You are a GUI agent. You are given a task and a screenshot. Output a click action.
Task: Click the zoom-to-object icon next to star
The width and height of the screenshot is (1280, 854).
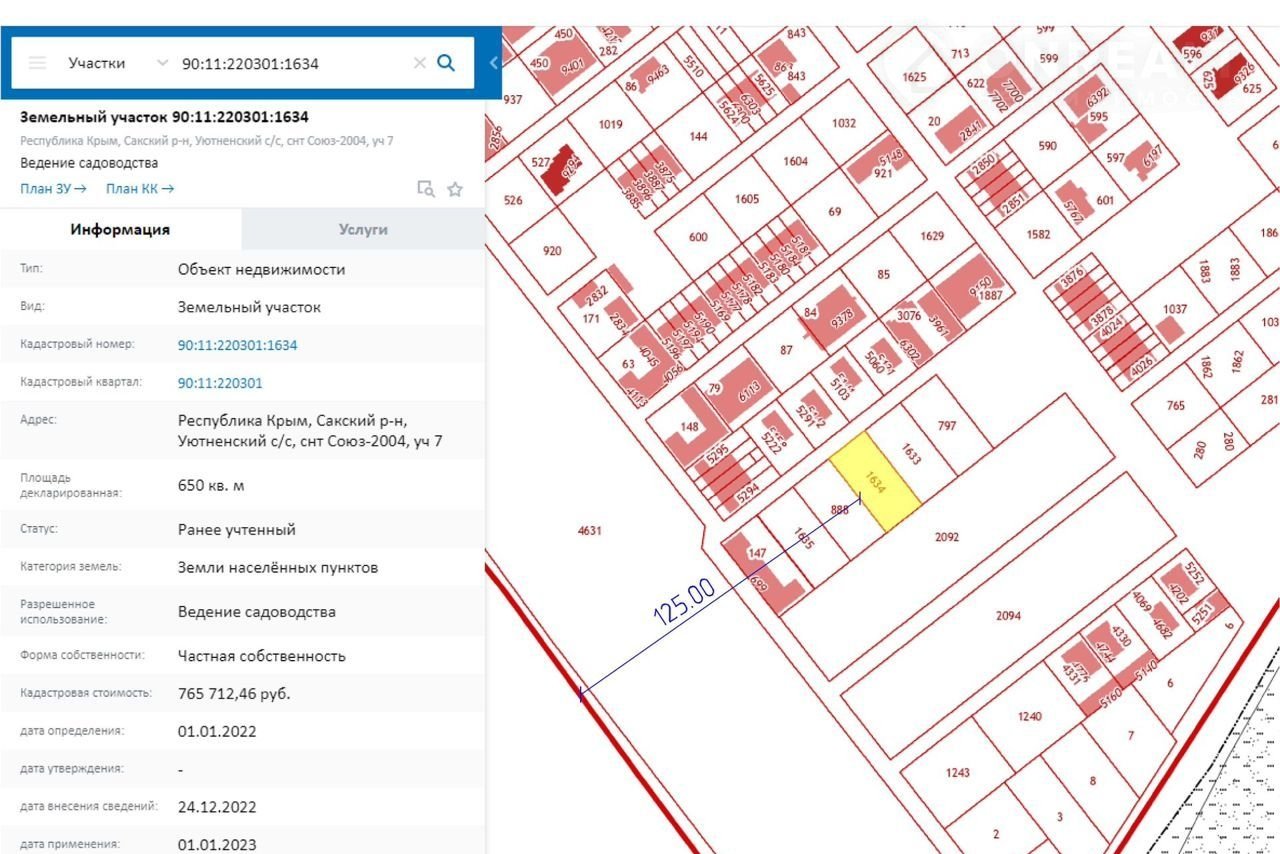tap(426, 189)
